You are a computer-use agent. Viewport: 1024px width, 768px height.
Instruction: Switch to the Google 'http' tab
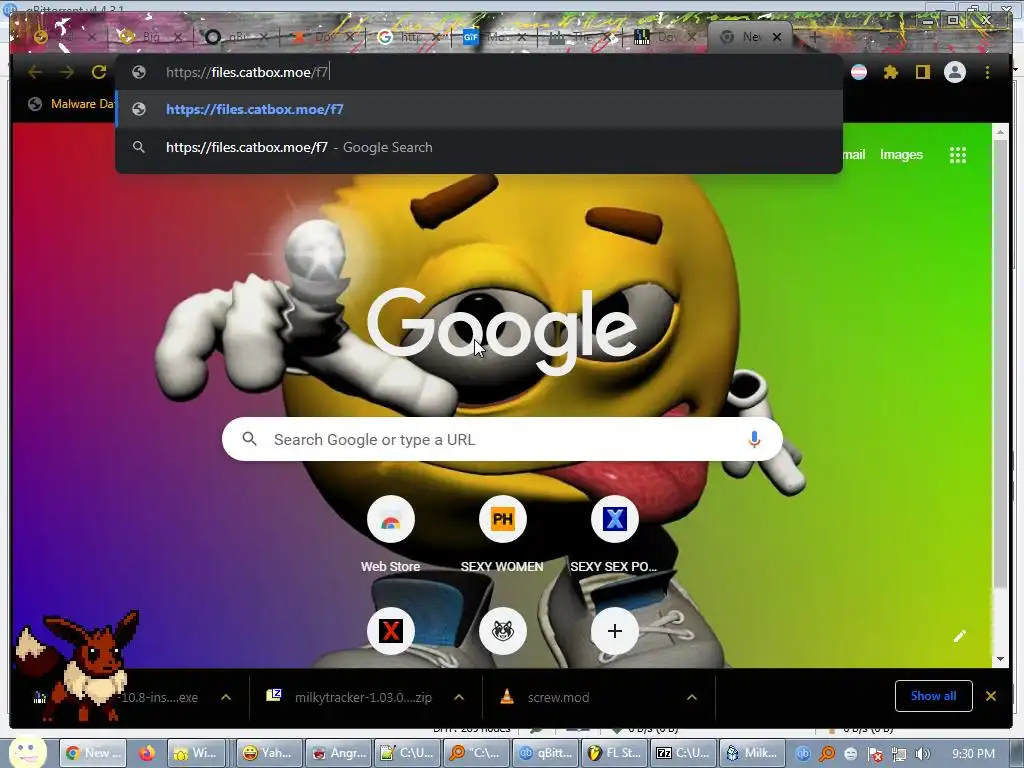(x=407, y=37)
